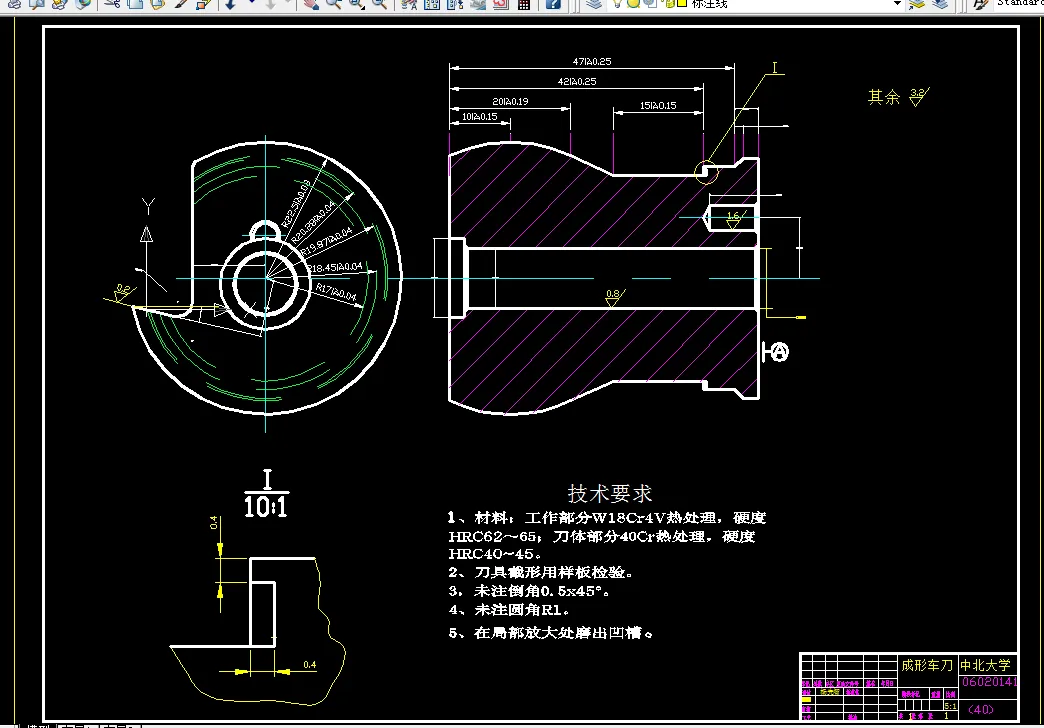Click the 10:1 detail scale label
The height and width of the screenshot is (728, 1044).
[x=266, y=508]
